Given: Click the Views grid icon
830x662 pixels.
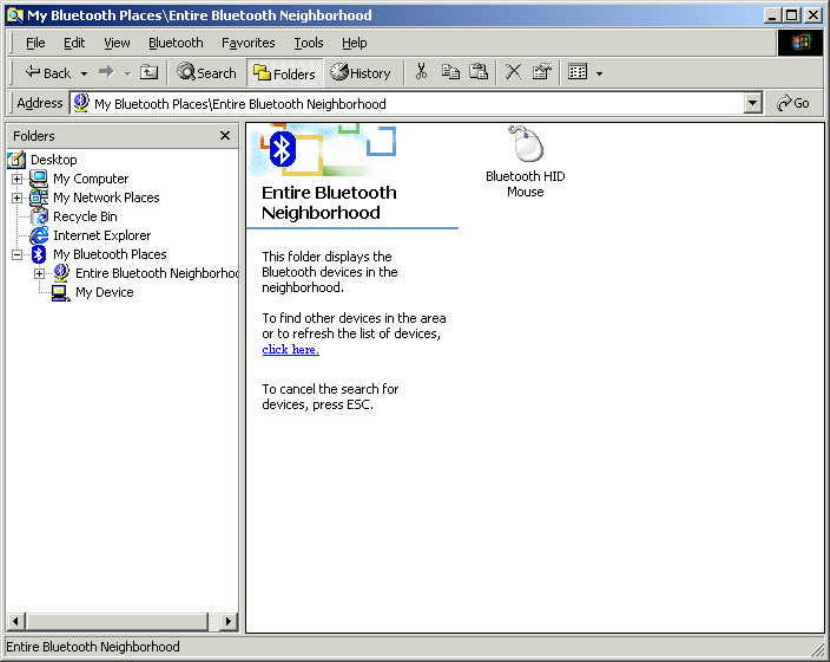Looking at the screenshot, I should click(578, 72).
